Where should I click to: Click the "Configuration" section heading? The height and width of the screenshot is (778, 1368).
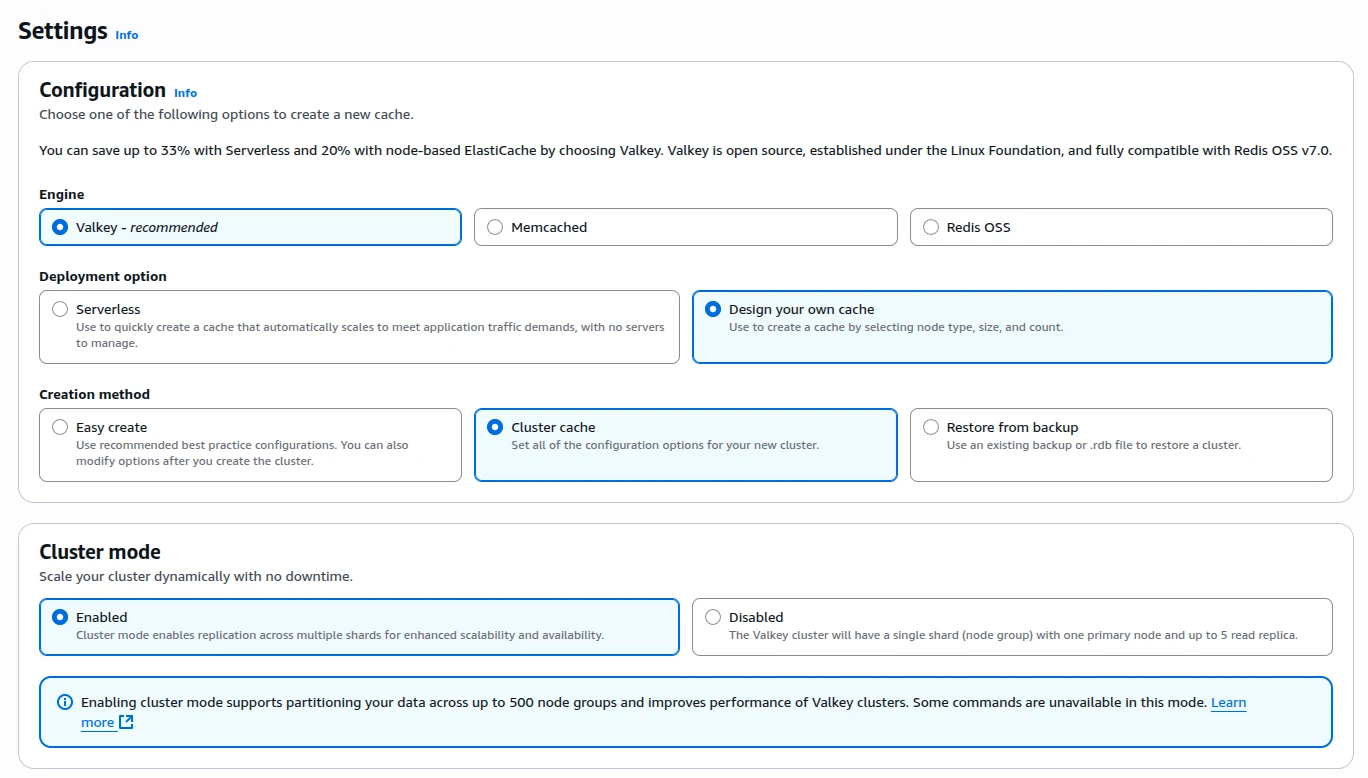[102, 90]
